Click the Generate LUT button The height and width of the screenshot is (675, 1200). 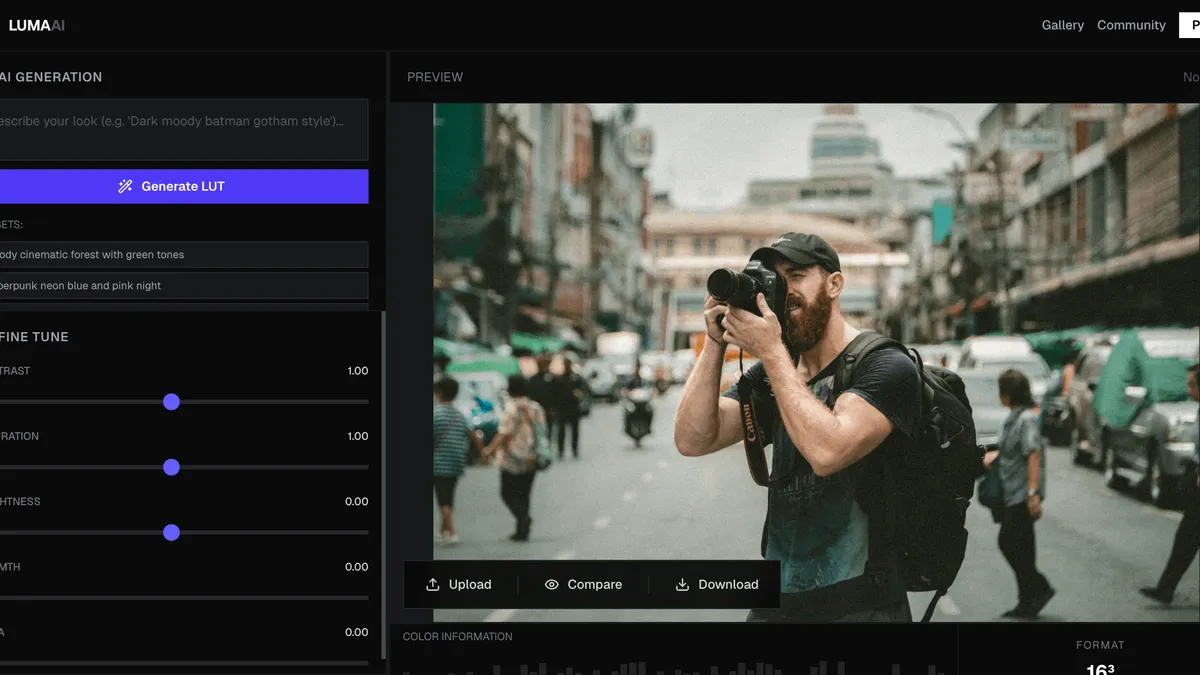(184, 186)
